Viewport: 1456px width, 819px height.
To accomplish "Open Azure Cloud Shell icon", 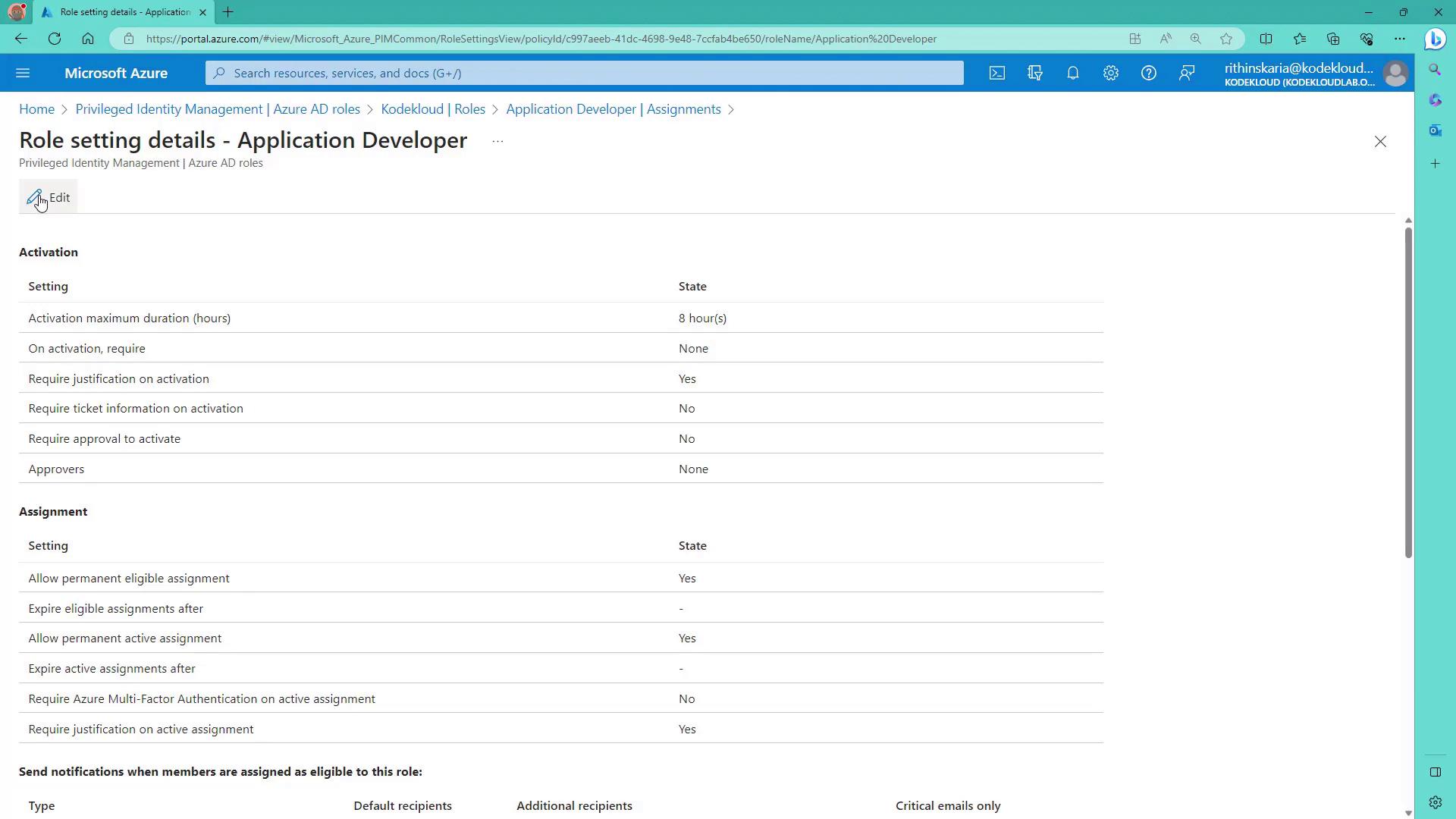I will [997, 73].
